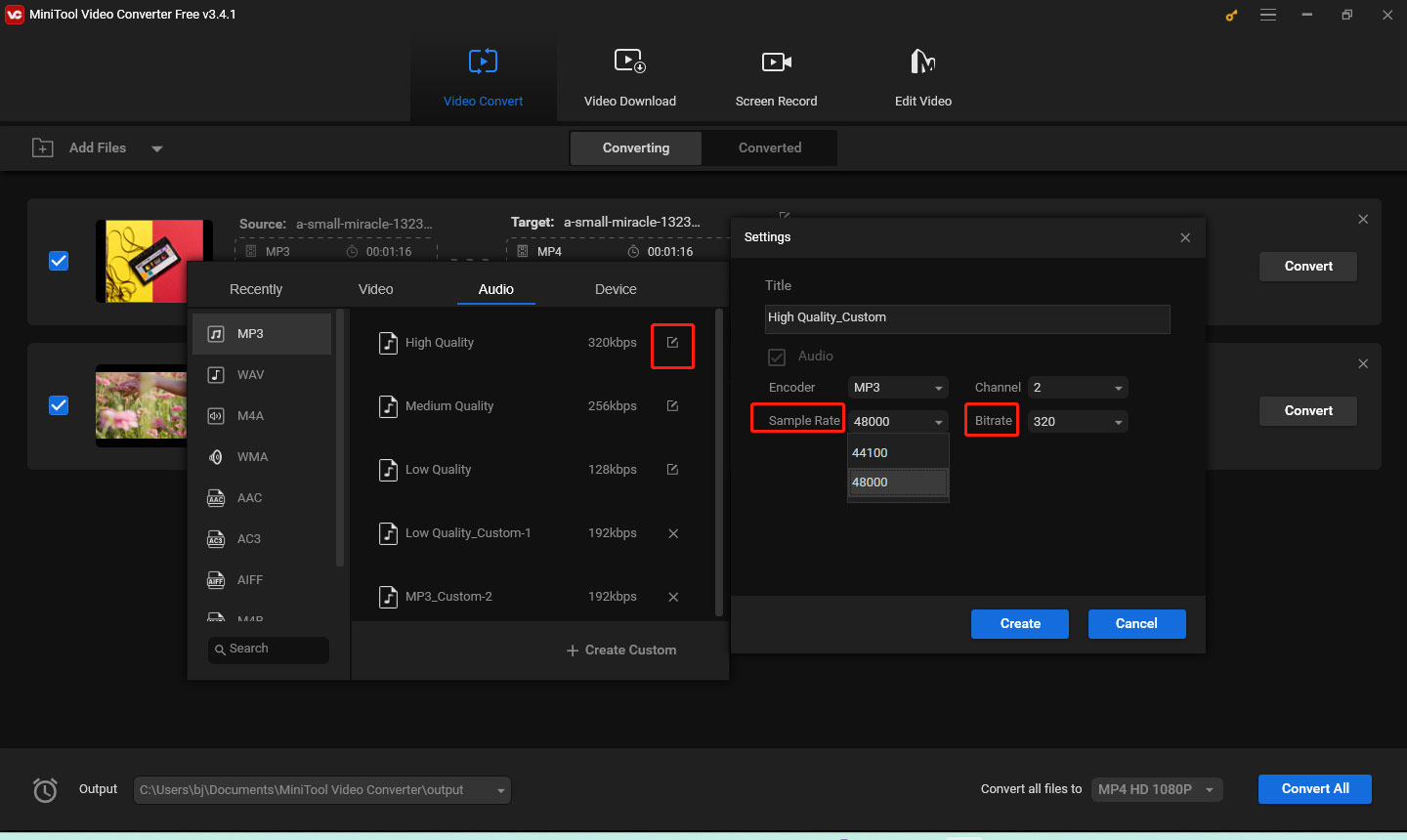
Task: Click the format Search field
Action: click(269, 650)
